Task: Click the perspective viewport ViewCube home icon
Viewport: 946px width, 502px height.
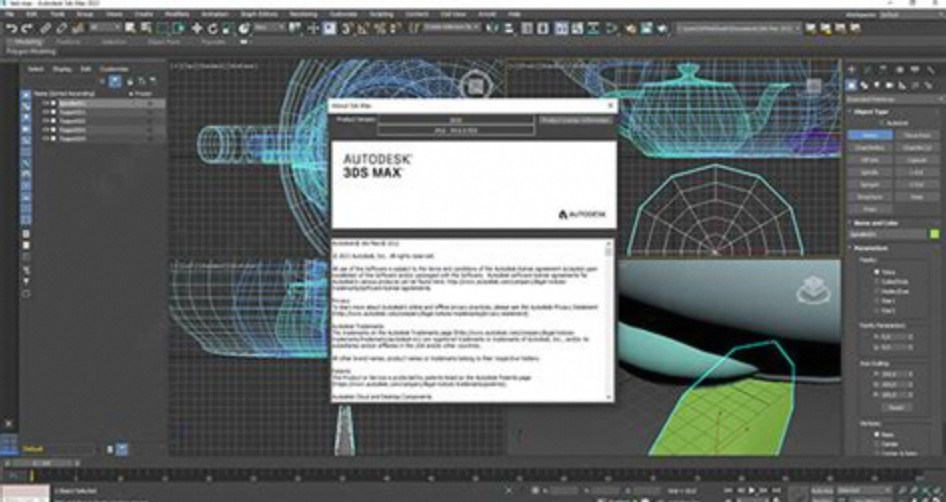Action: (814, 290)
